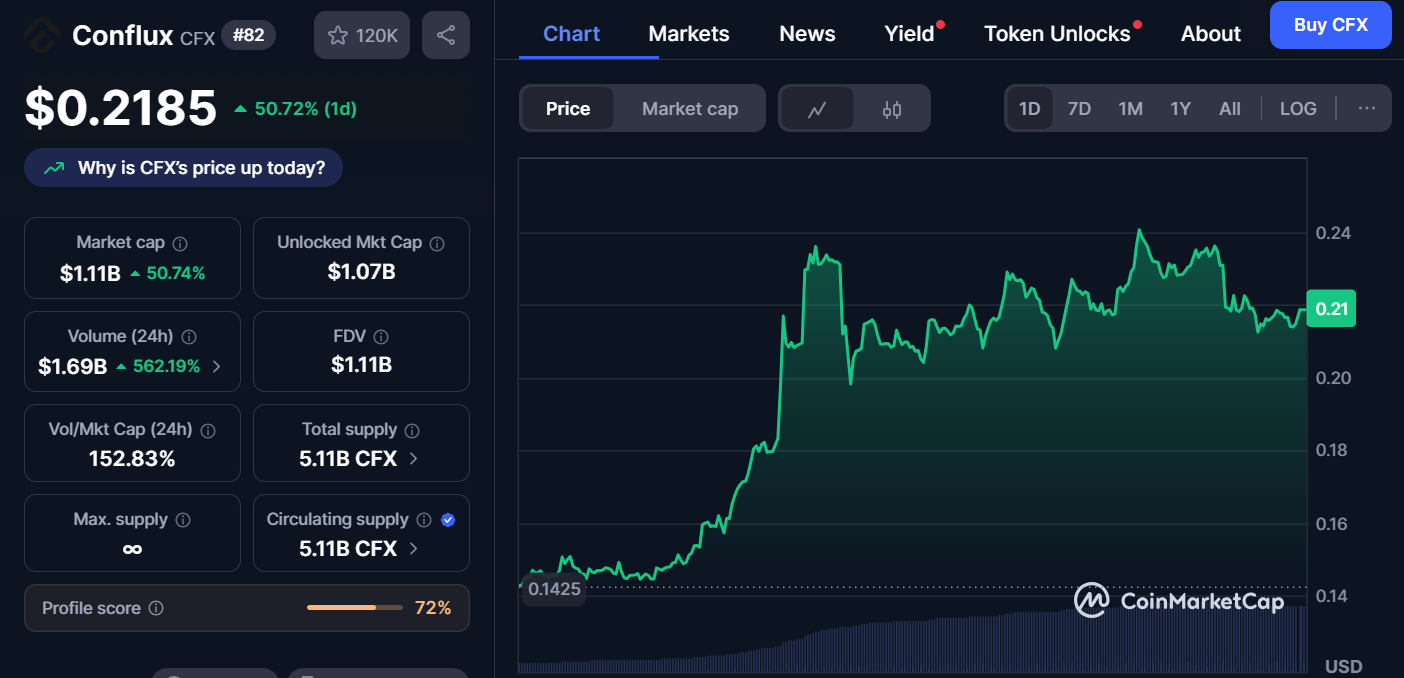The width and height of the screenshot is (1404, 678).
Task: Click the Profile score info icon
Action: pyautogui.click(x=156, y=608)
